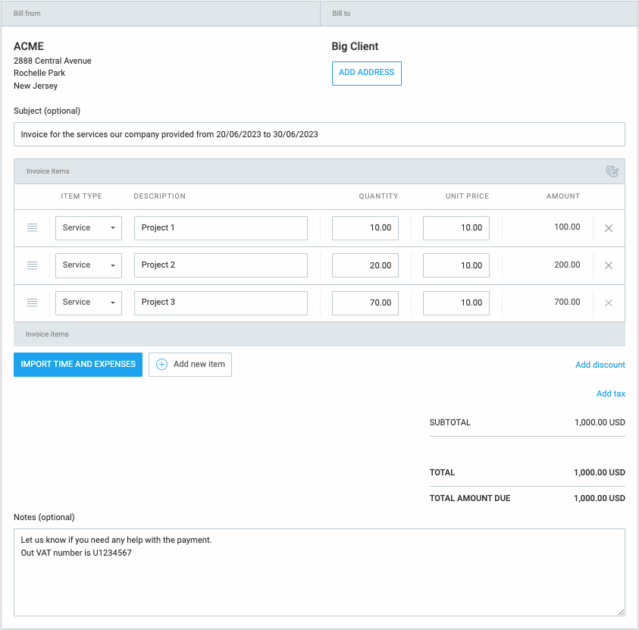Click the drag handle for Project 3 row

point(32,302)
